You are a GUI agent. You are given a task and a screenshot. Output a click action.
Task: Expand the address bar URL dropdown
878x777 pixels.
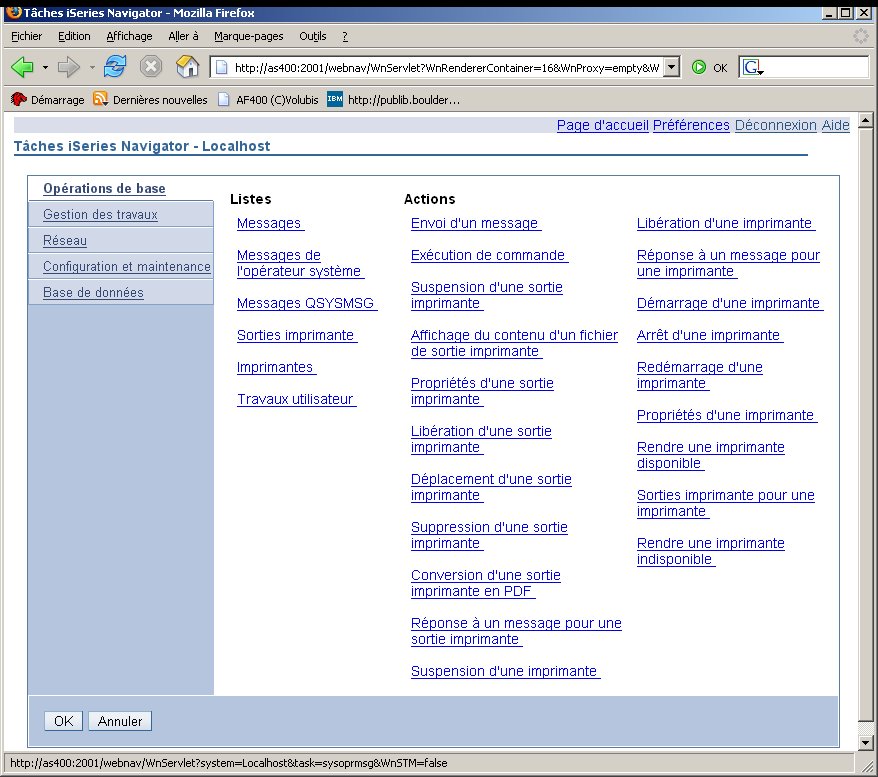[x=671, y=68]
